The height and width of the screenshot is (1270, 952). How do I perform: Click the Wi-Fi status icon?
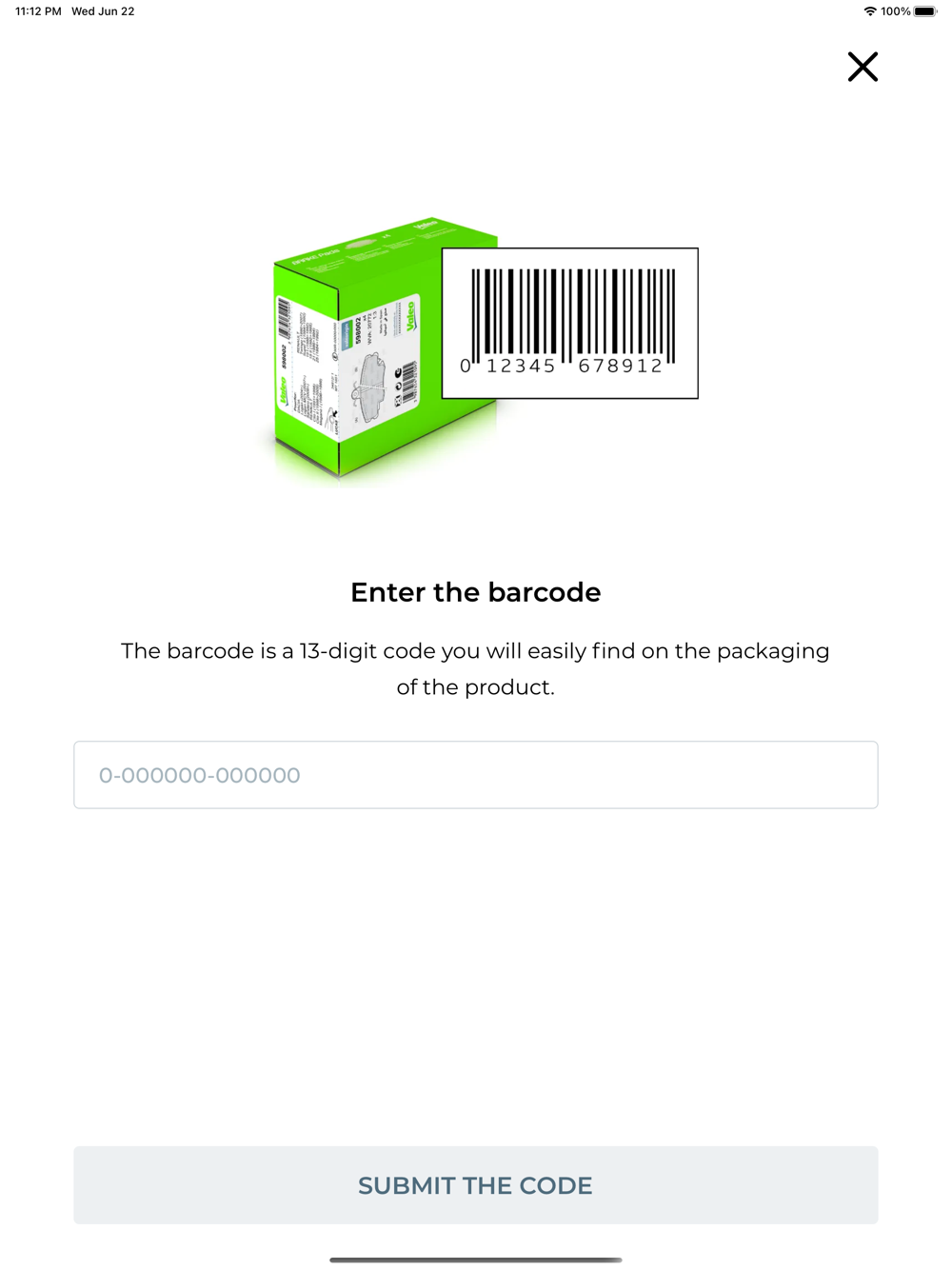coord(869,11)
